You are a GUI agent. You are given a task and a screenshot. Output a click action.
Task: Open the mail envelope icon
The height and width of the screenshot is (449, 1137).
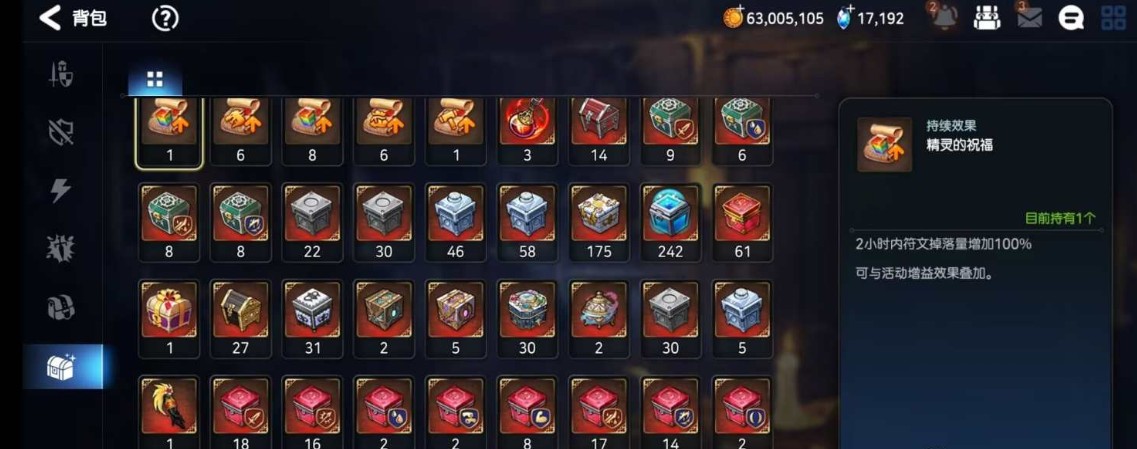(1028, 18)
